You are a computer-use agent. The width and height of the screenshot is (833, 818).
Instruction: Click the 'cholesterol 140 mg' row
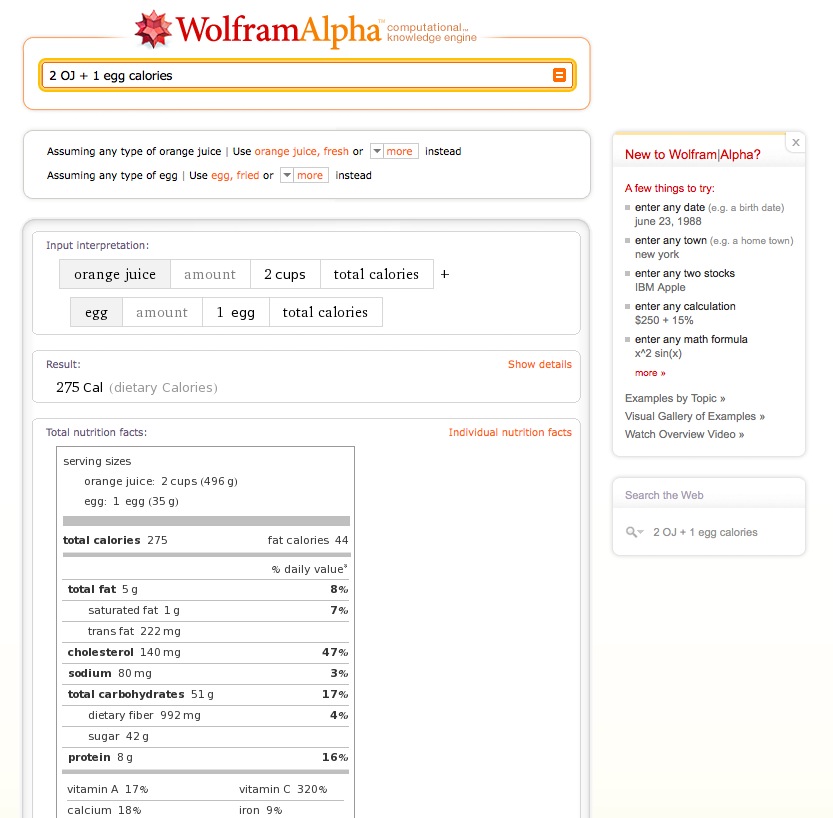point(206,652)
